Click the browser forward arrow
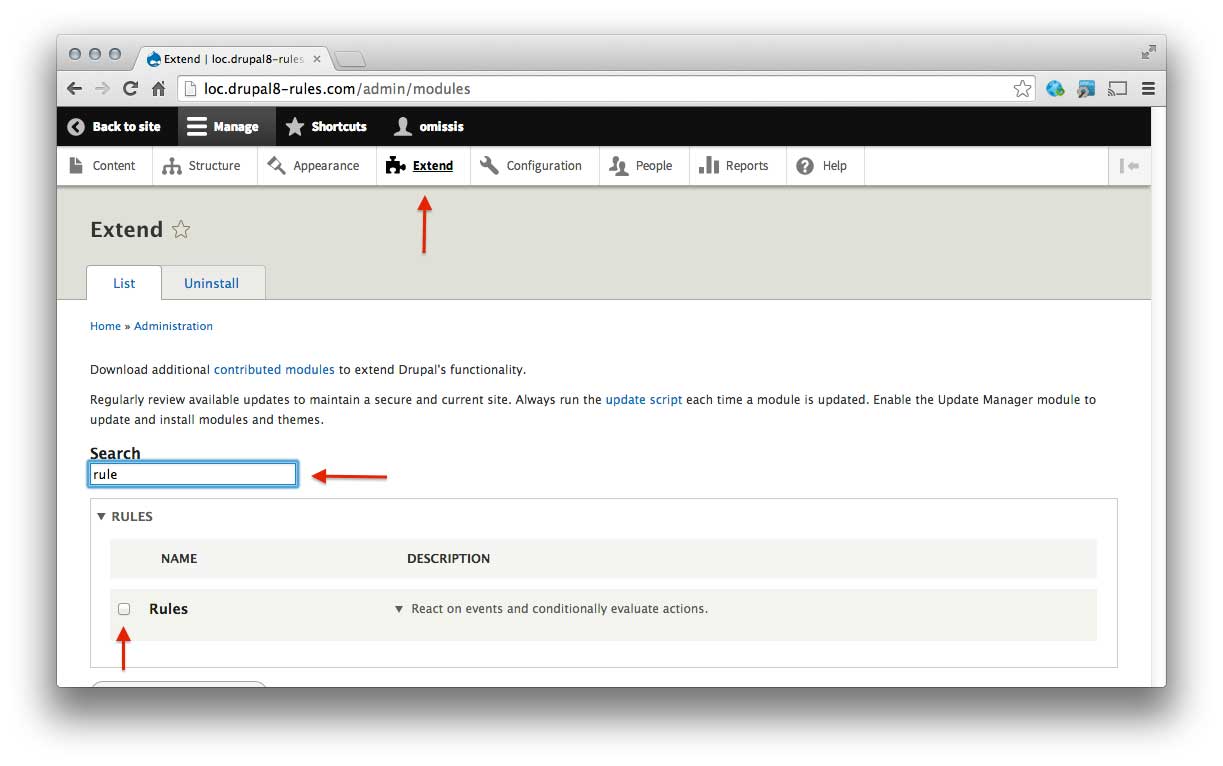Image resolution: width=1223 pixels, height=766 pixels. coord(102,89)
